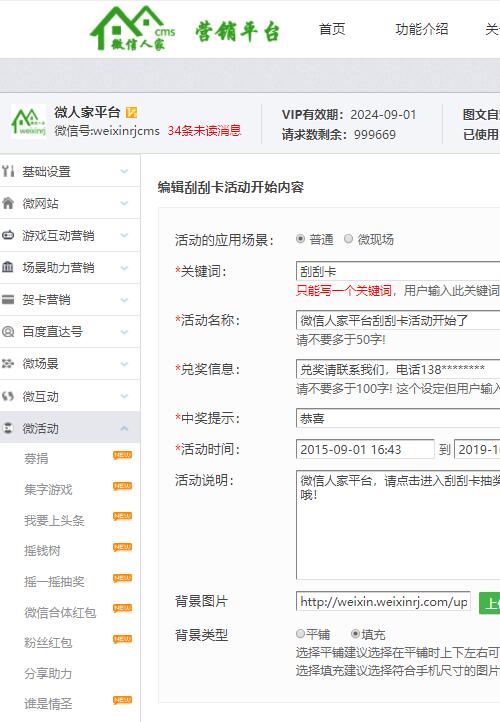Expand the 微互动 chevron
The height and width of the screenshot is (722, 500).
tap(124, 396)
